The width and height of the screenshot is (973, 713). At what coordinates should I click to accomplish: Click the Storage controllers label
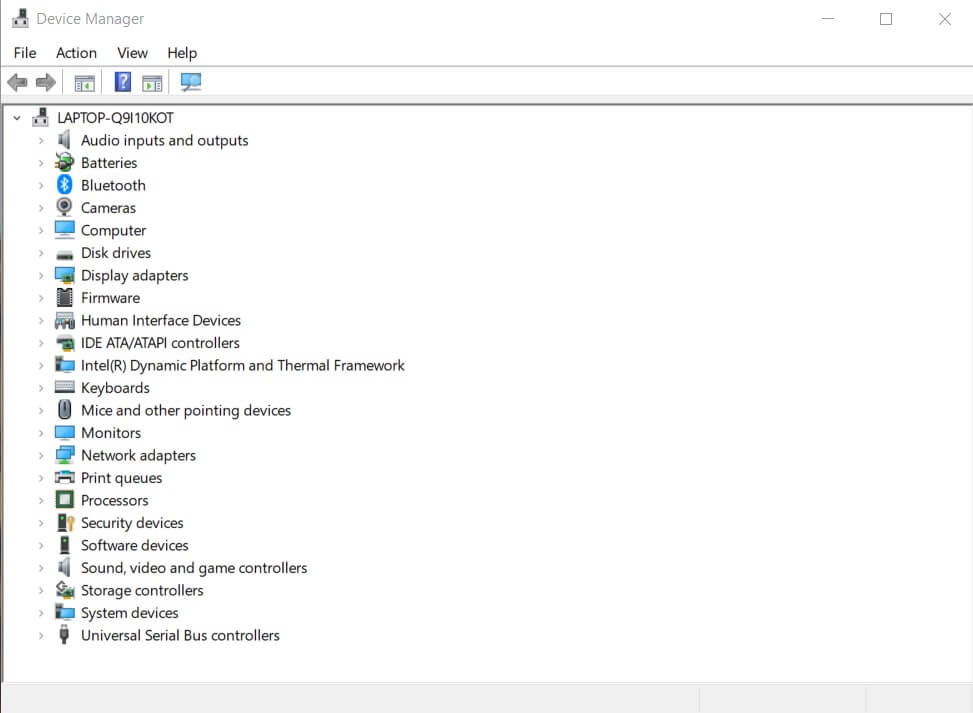(x=142, y=590)
